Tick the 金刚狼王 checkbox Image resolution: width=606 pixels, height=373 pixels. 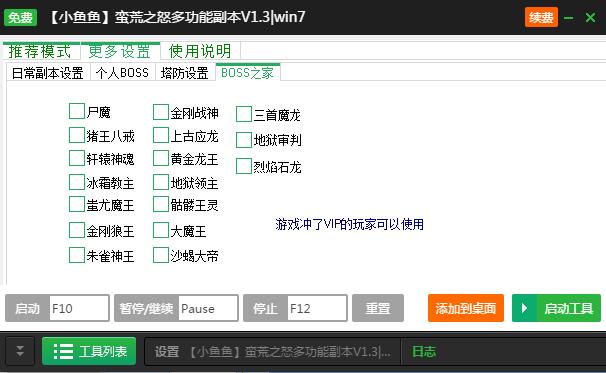click(77, 230)
